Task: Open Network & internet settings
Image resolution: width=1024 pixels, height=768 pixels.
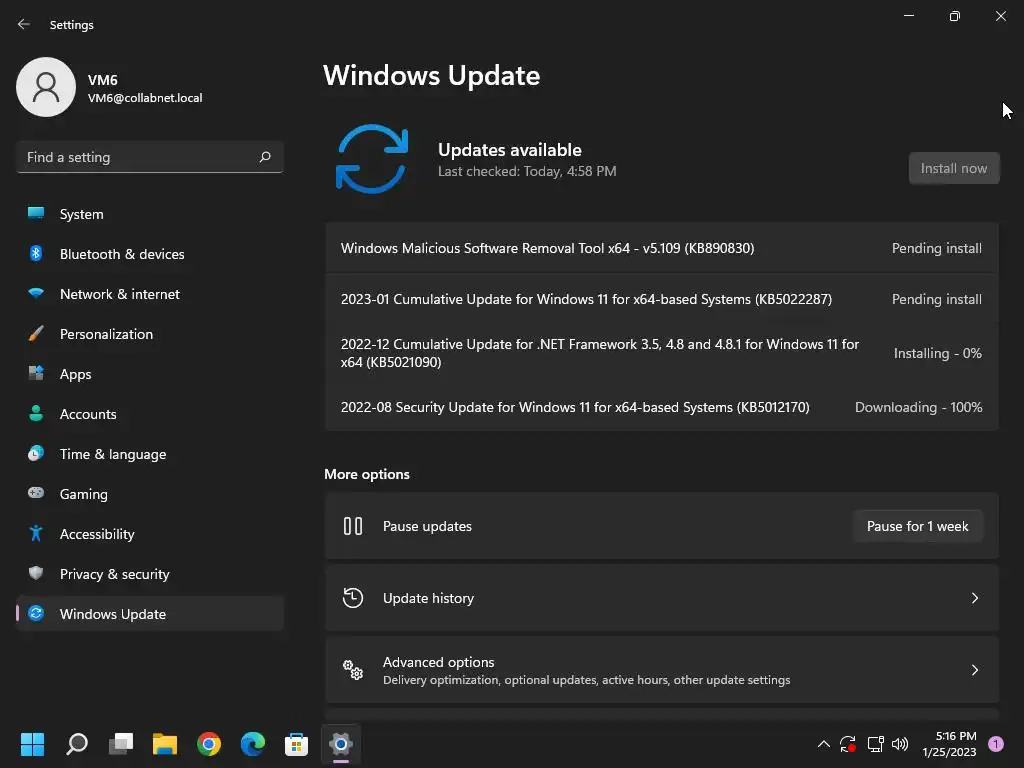Action: [150, 294]
